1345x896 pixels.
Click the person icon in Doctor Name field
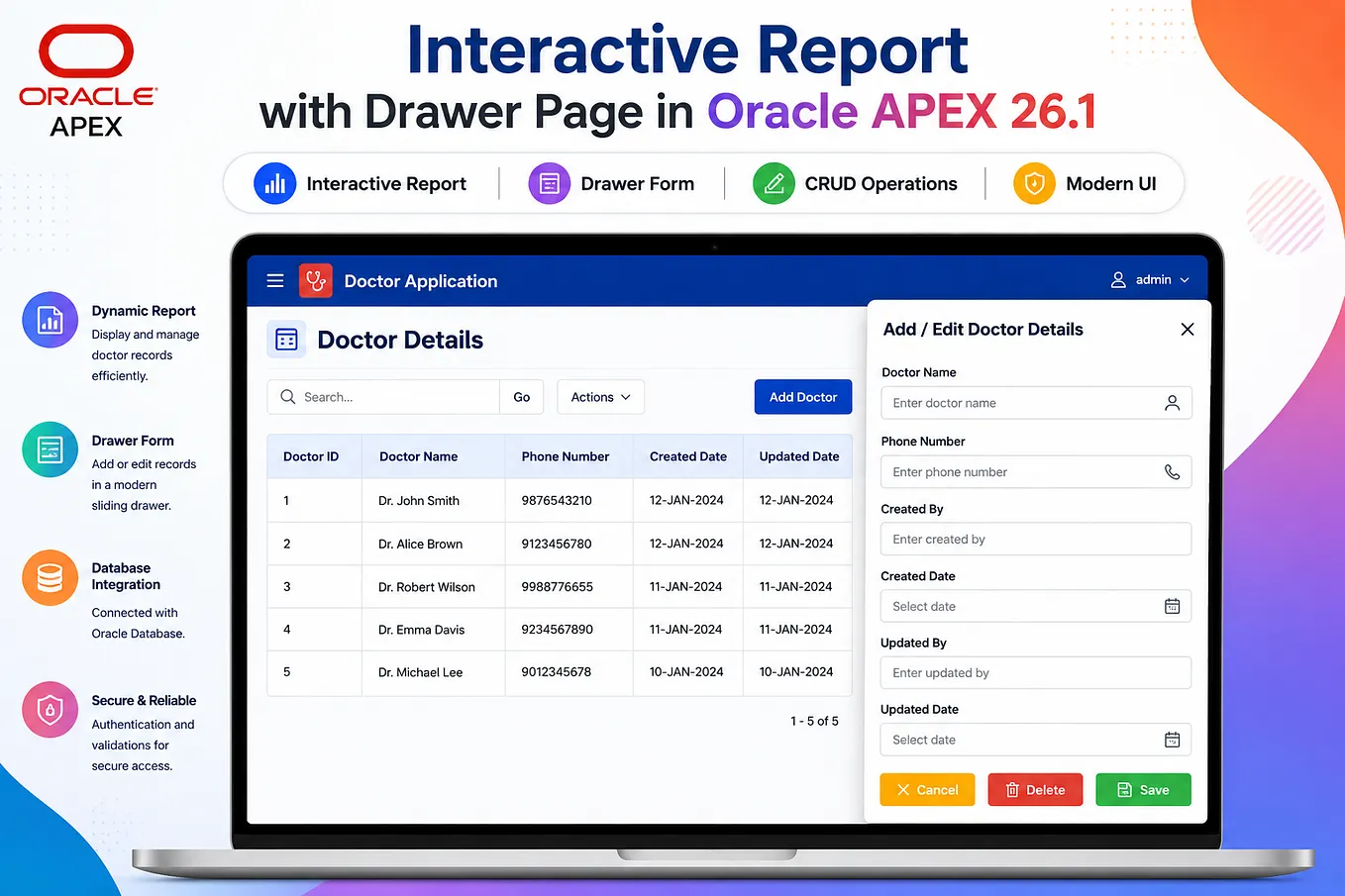[1172, 403]
